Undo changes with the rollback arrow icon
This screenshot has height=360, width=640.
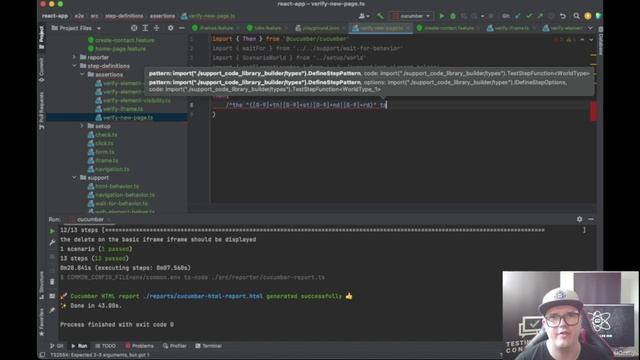tap(563, 16)
